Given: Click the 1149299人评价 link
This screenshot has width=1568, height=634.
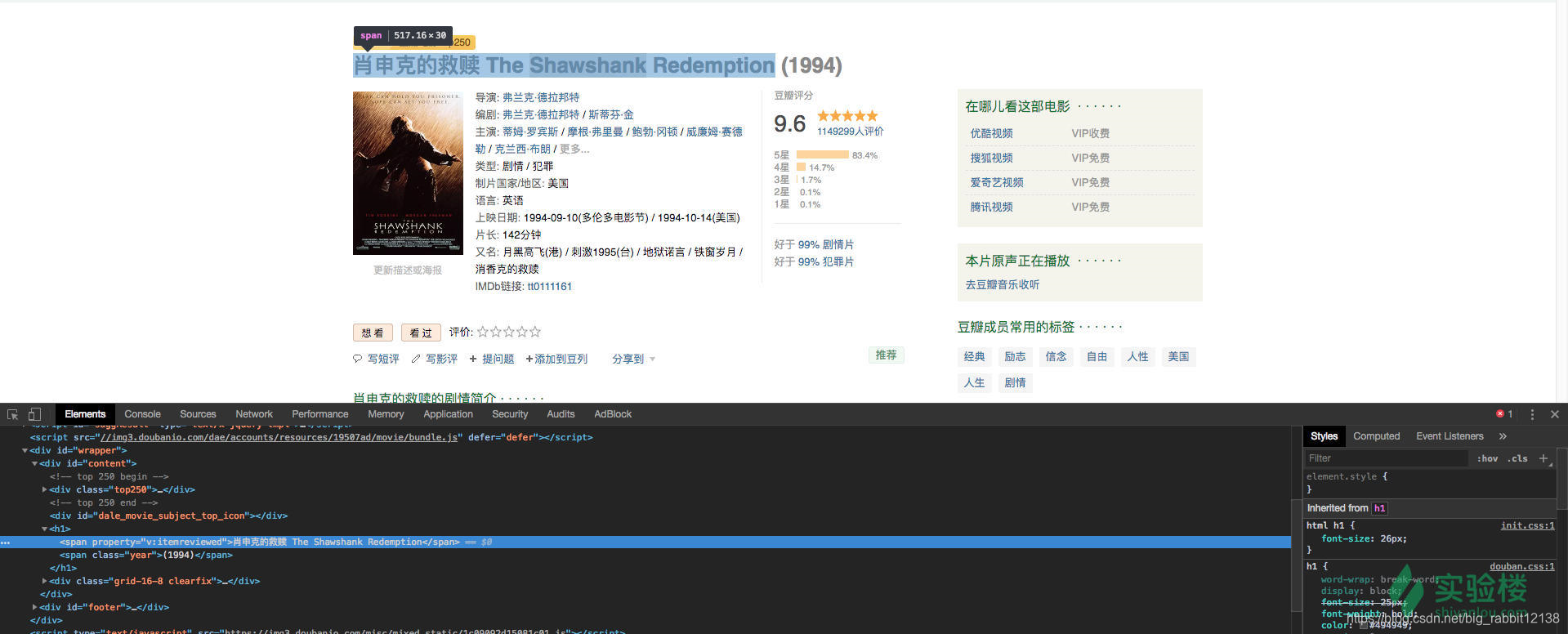Looking at the screenshot, I should (850, 131).
